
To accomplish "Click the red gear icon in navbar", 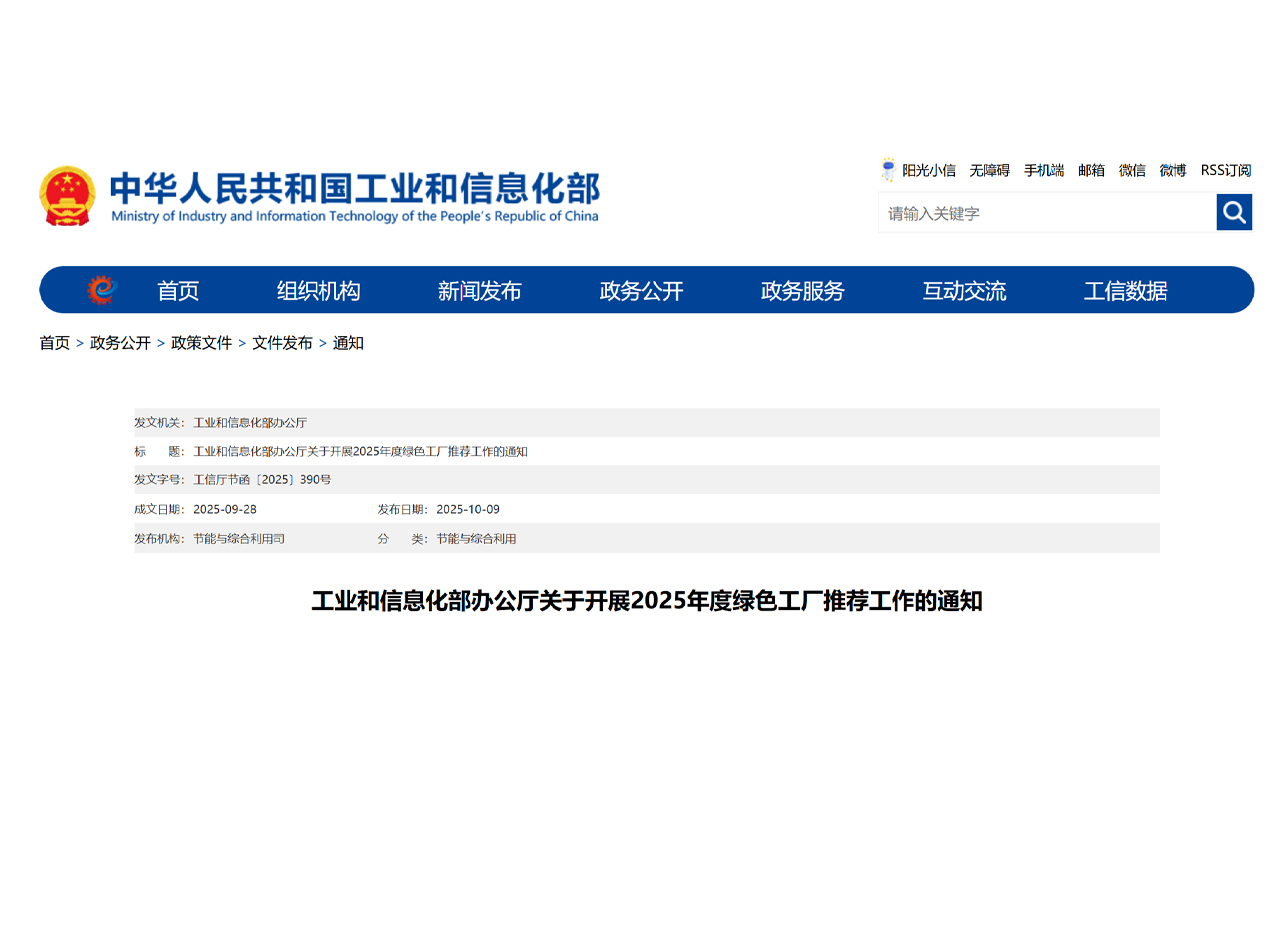I will pyautogui.click(x=101, y=290).
